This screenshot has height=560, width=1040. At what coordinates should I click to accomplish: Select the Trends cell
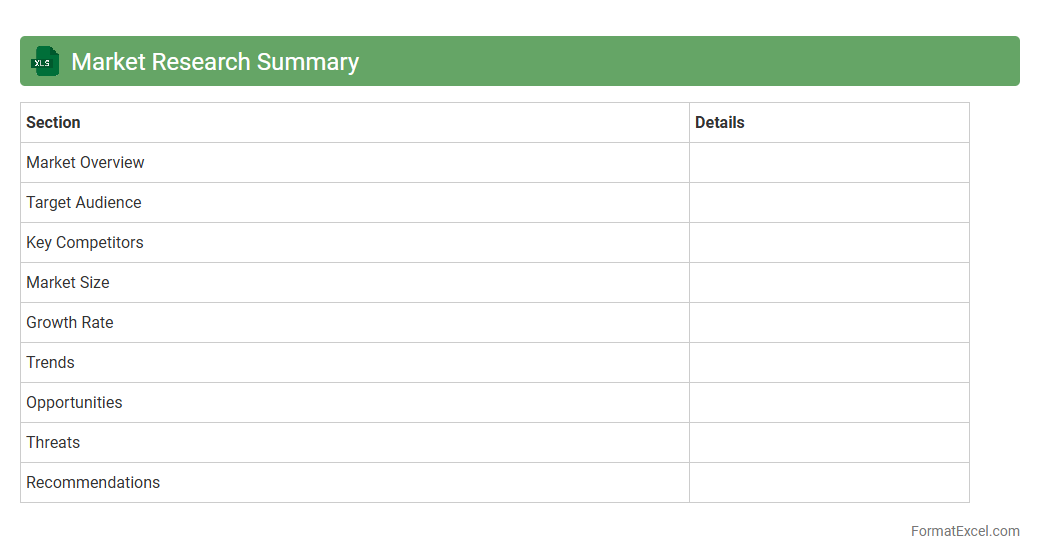[50, 362]
